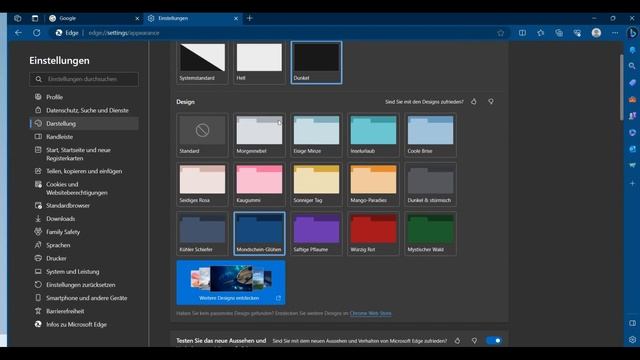The height and width of the screenshot is (360, 640).
Task: Choose the Dunkel & stürmisch design
Action: [x=431, y=184]
